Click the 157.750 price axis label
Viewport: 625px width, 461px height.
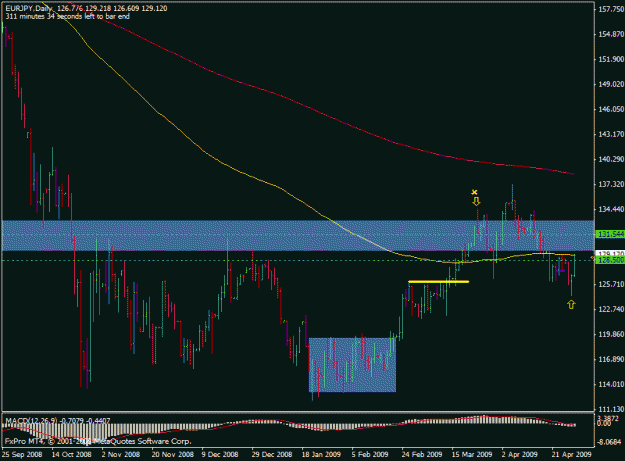[x=611, y=10]
